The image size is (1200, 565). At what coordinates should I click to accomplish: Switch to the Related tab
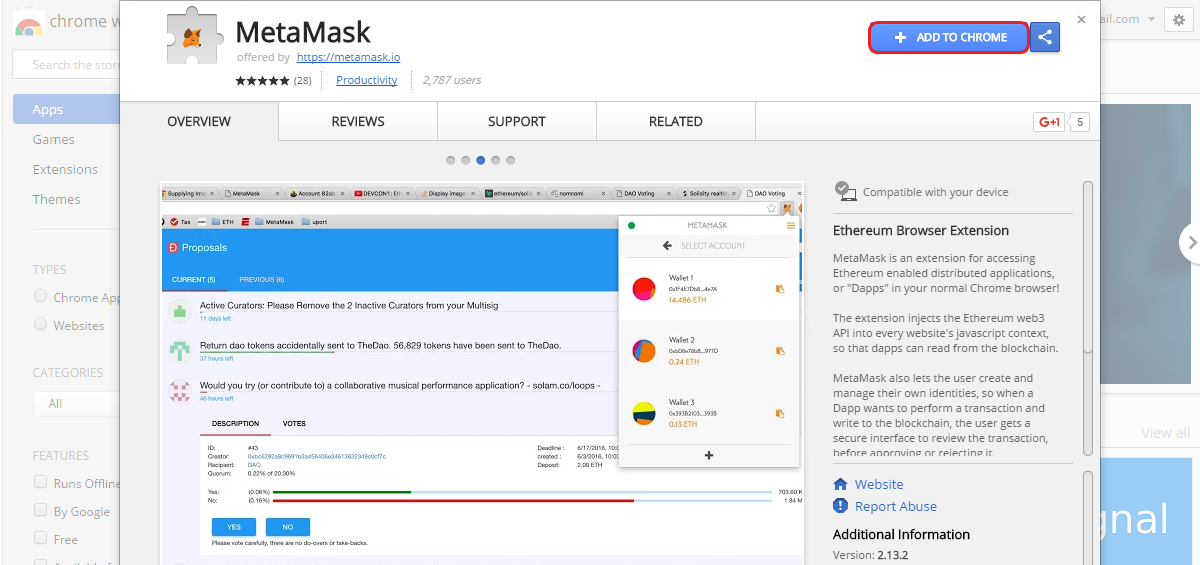click(x=676, y=121)
